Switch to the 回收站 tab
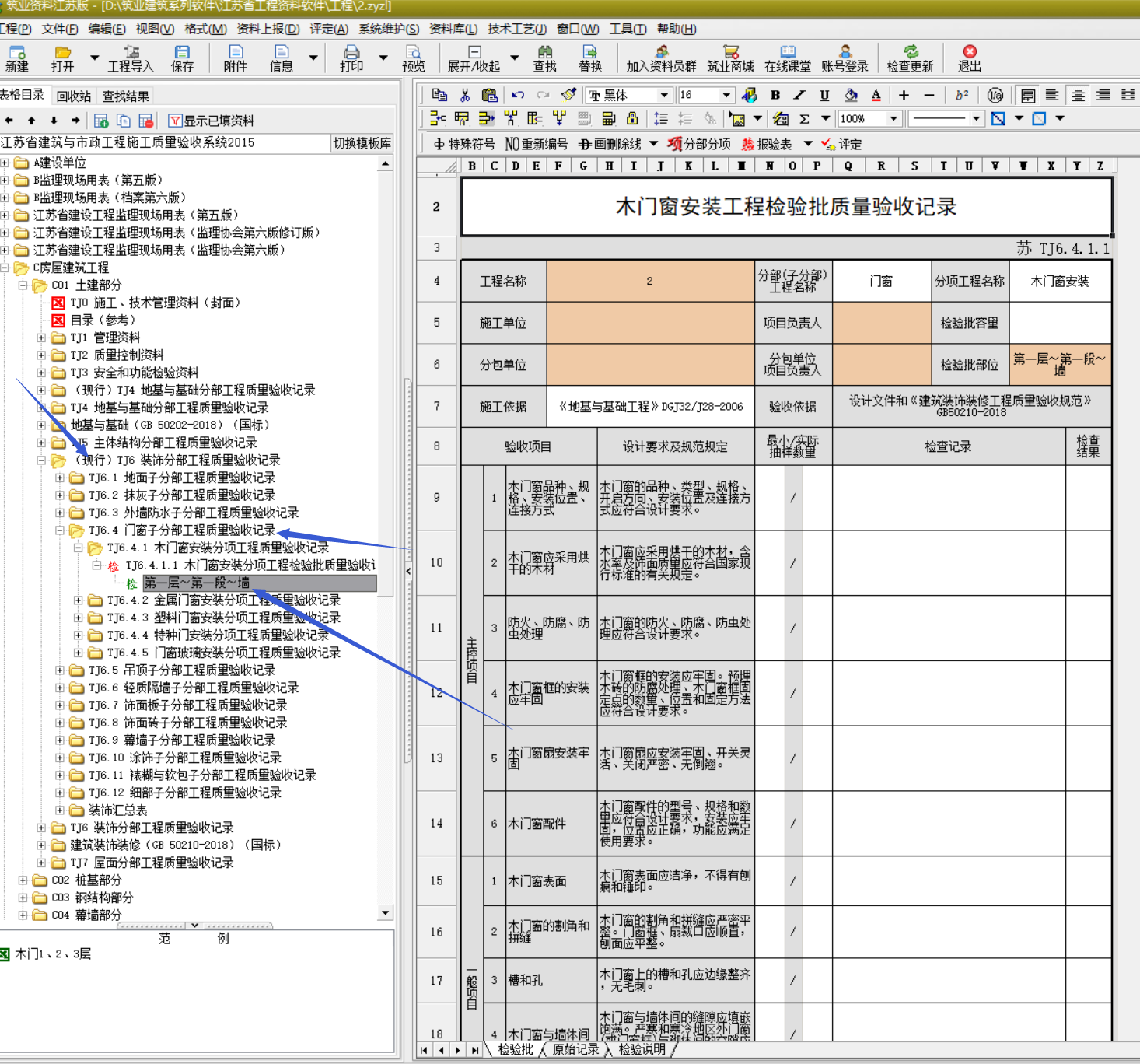 click(74, 96)
